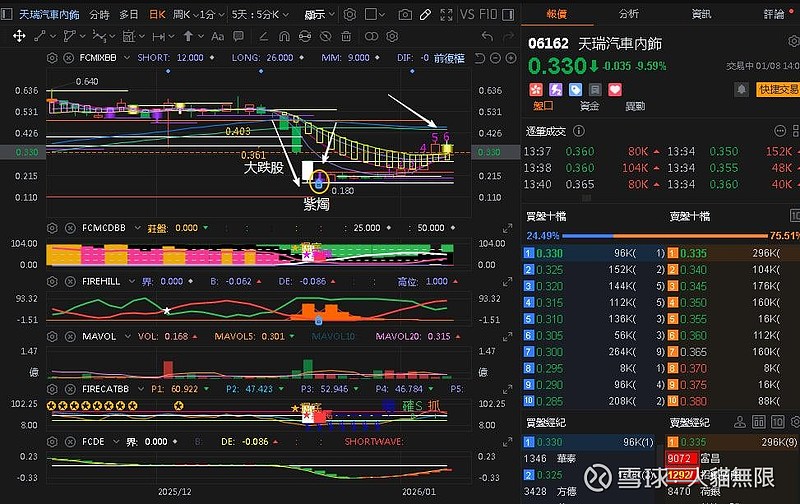Add stock to favorites heart icon
Screen dimensions: 800x504
click(x=615, y=89)
